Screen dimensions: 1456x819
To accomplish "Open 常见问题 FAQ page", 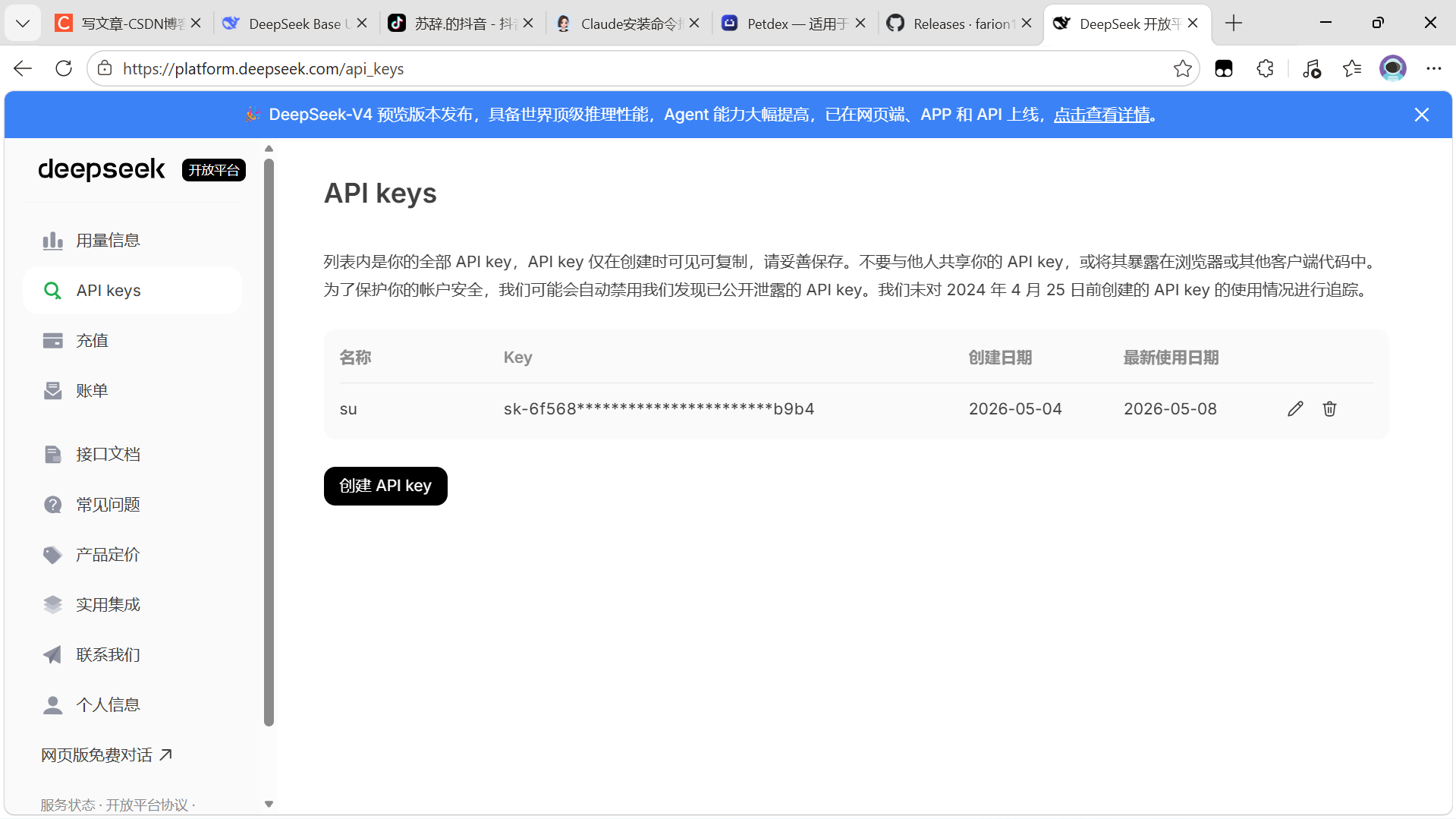I will click(x=133, y=505).
